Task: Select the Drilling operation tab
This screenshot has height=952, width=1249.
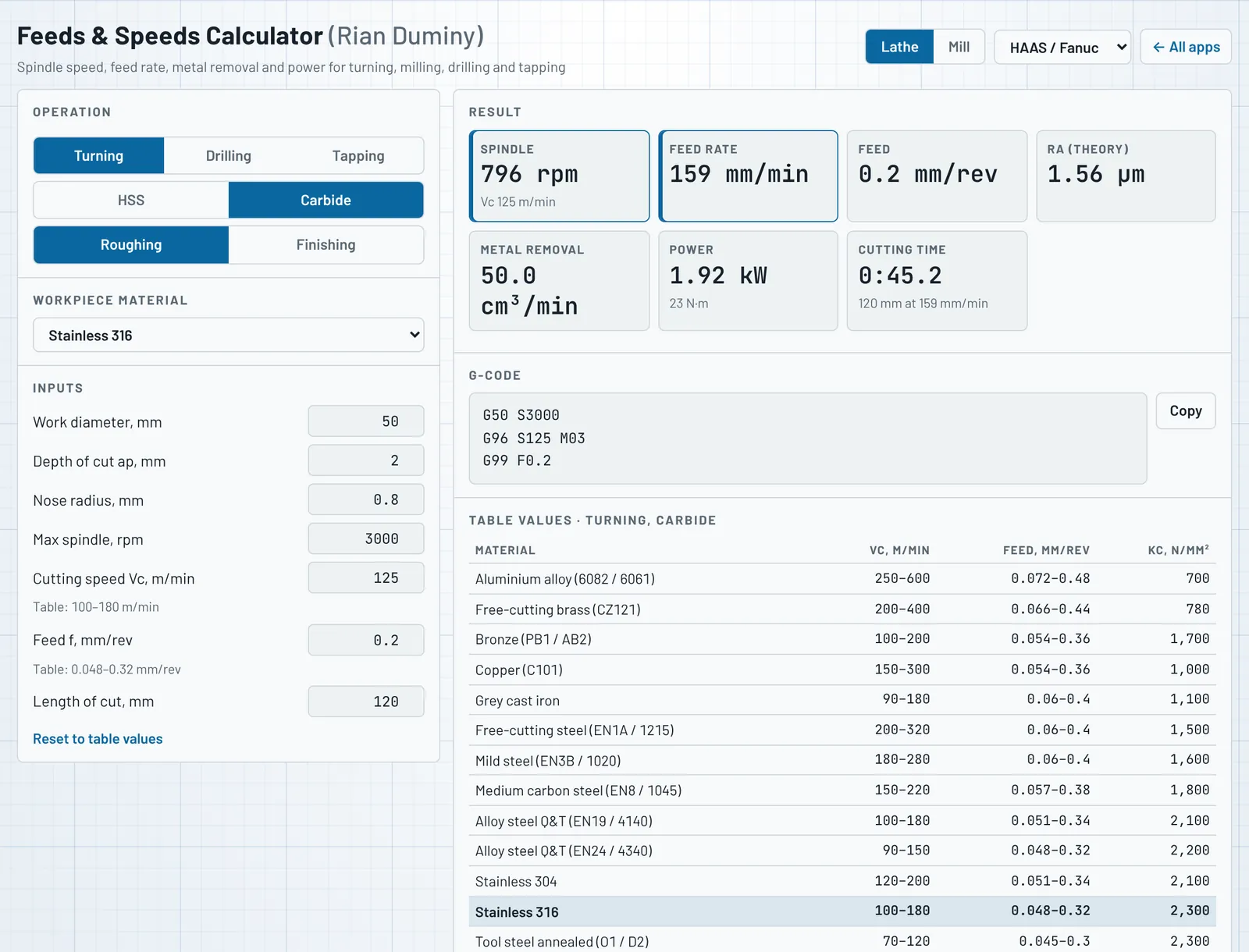Action: [229, 156]
